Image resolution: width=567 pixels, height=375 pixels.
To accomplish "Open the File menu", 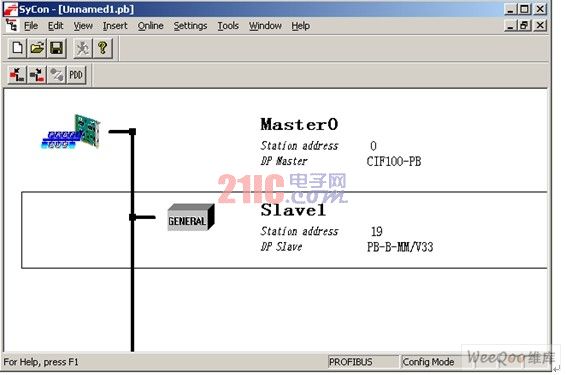I will (31, 26).
